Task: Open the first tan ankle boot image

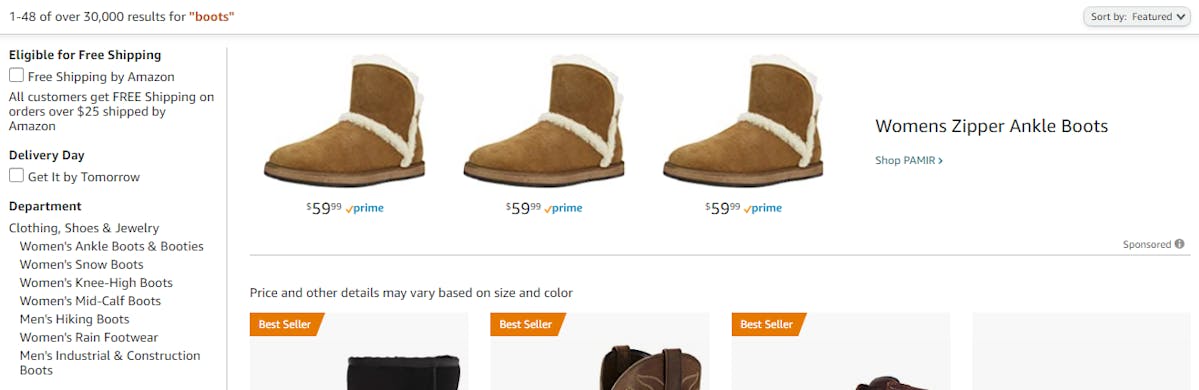Action: click(344, 121)
